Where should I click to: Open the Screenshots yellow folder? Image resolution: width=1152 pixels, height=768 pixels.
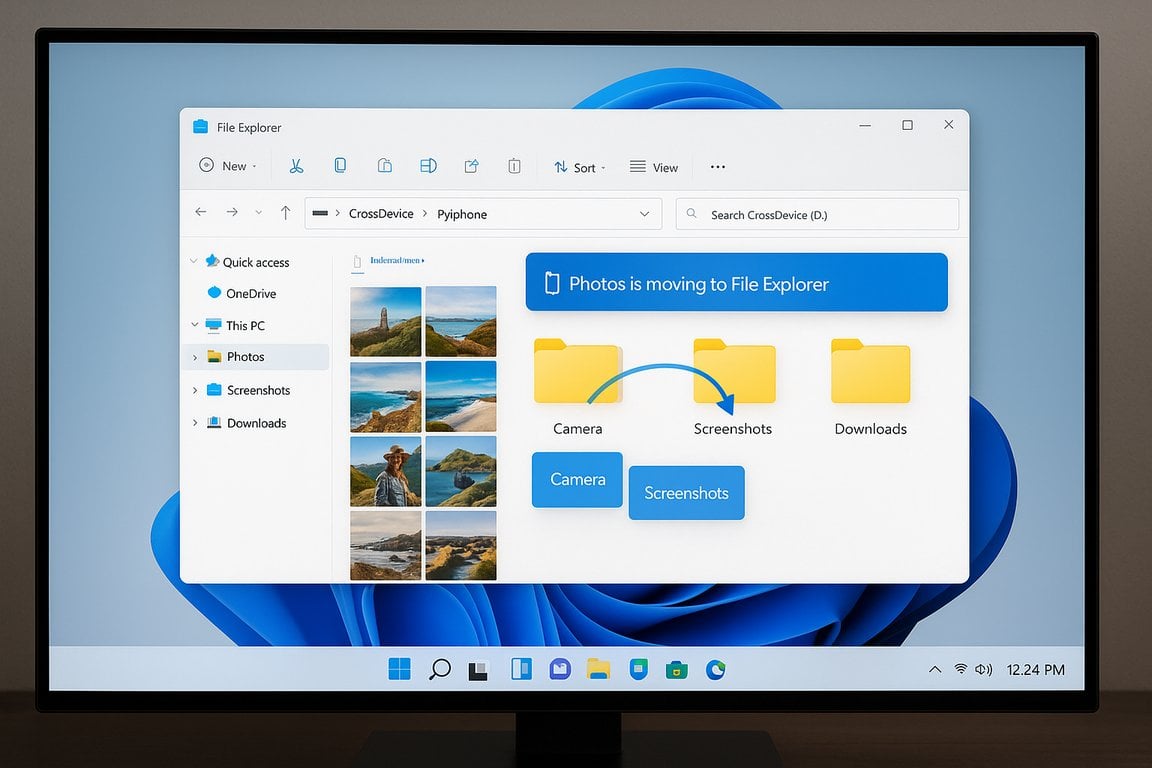tap(734, 371)
